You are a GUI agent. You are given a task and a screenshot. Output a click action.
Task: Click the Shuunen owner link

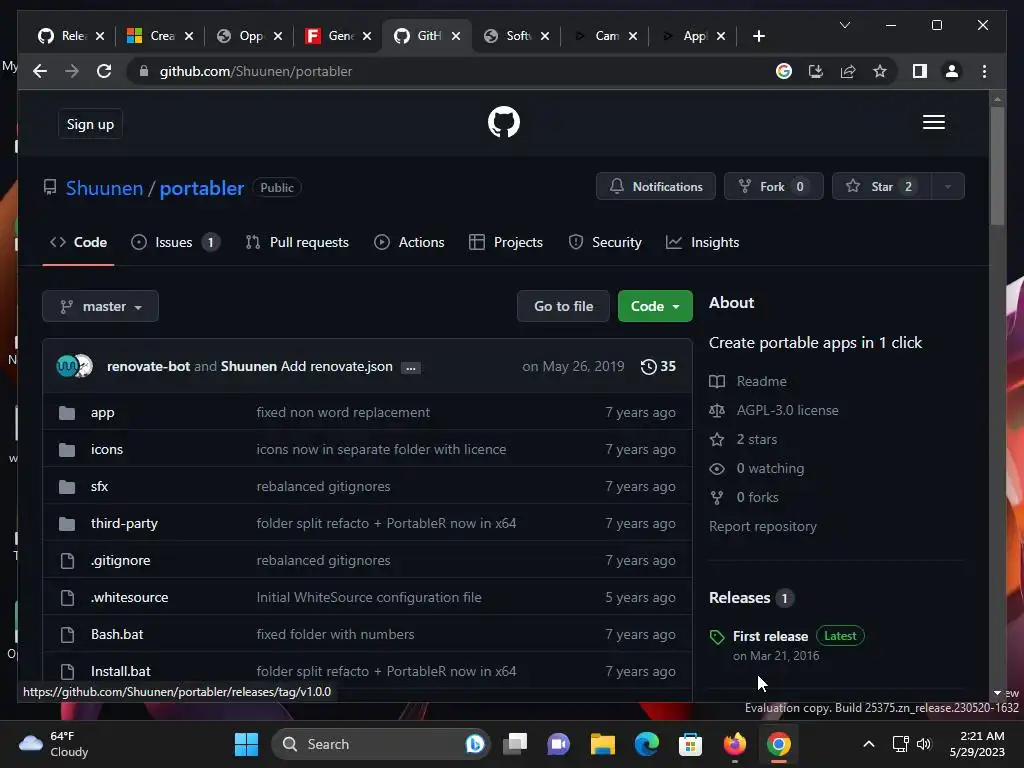(x=104, y=188)
